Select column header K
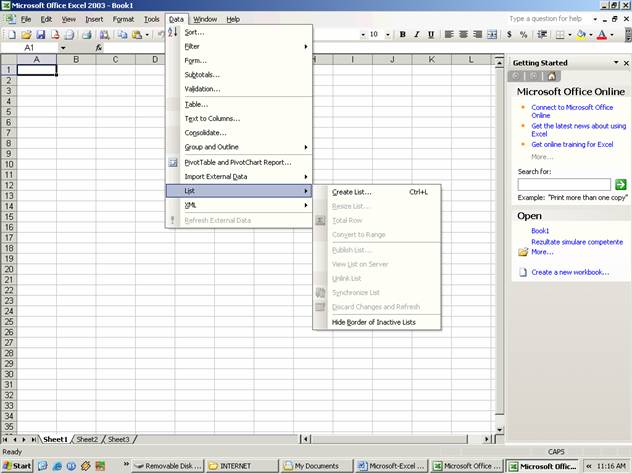 point(431,60)
